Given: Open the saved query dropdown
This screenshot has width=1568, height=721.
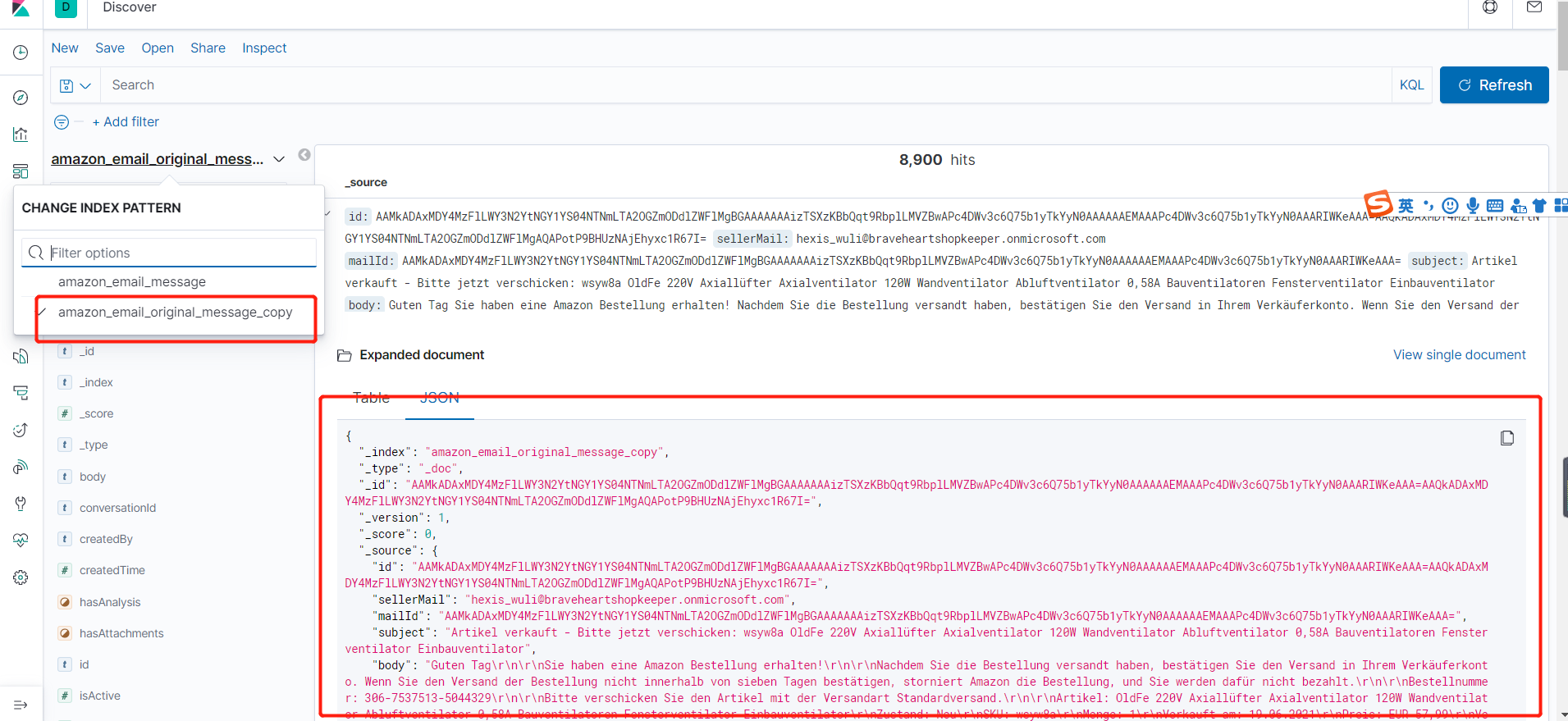Looking at the screenshot, I should pos(75,85).
